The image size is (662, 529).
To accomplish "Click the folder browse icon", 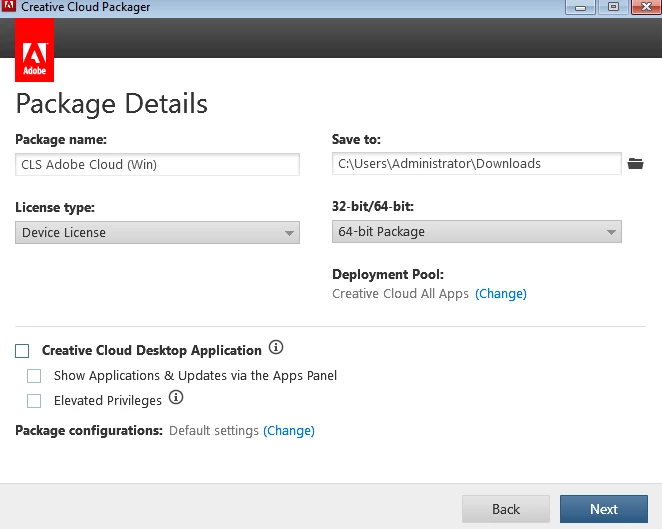I will coord(635,164).
